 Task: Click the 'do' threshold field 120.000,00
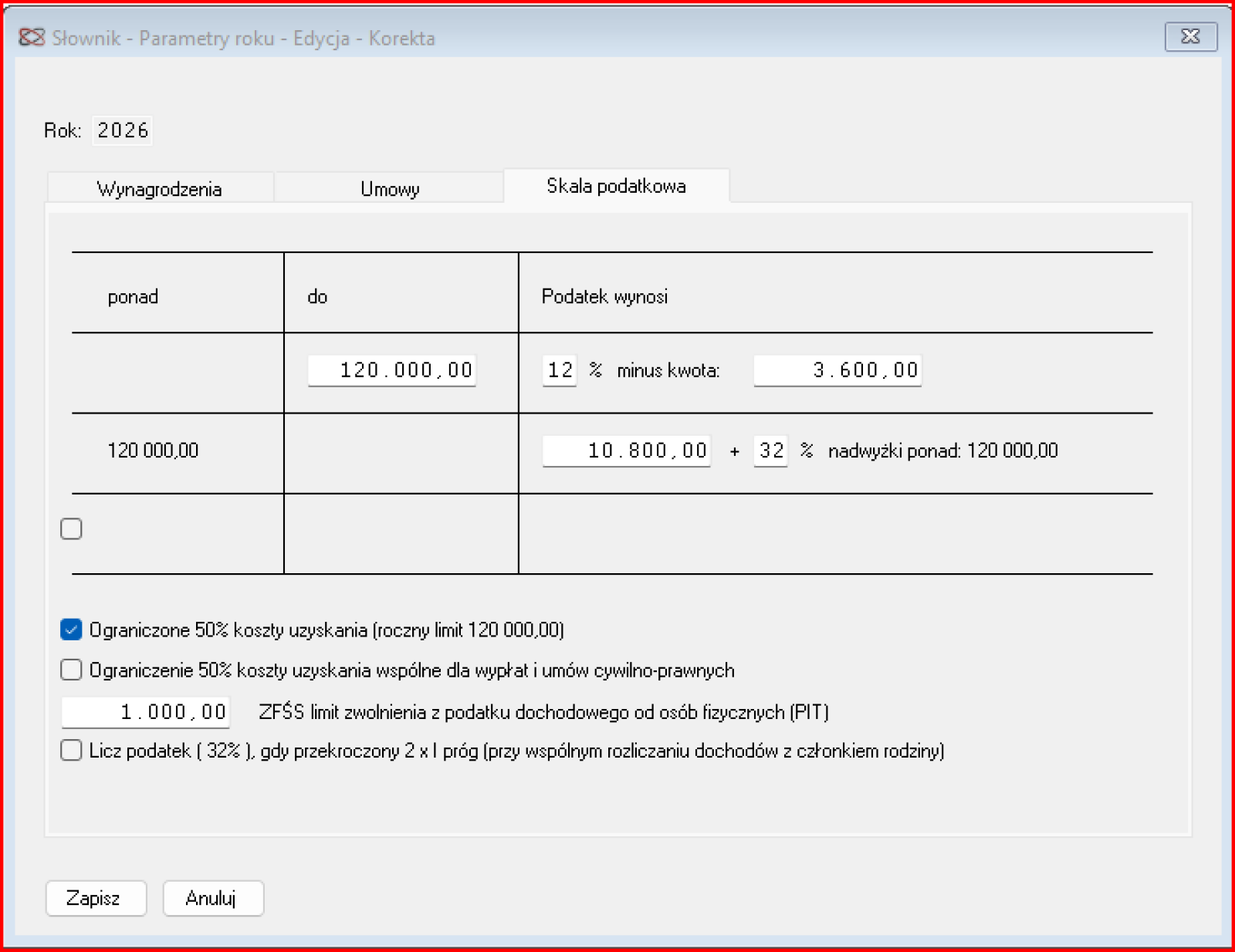click(392, 370)
